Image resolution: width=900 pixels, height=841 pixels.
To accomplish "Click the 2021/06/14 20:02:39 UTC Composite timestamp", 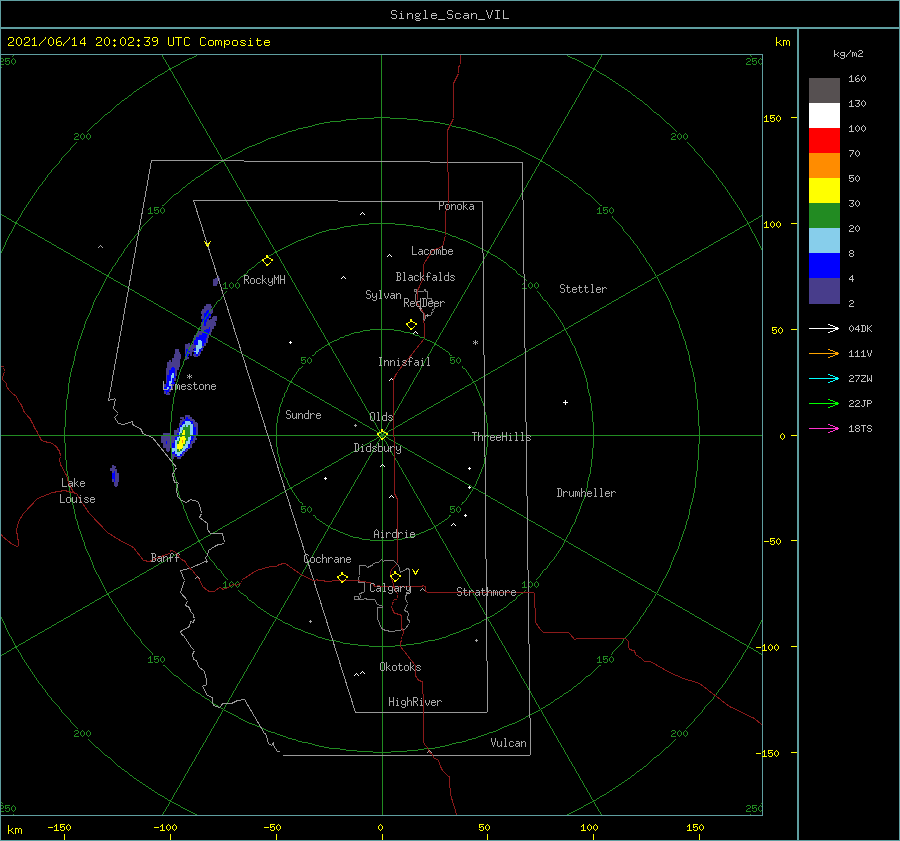I will 138,42.
